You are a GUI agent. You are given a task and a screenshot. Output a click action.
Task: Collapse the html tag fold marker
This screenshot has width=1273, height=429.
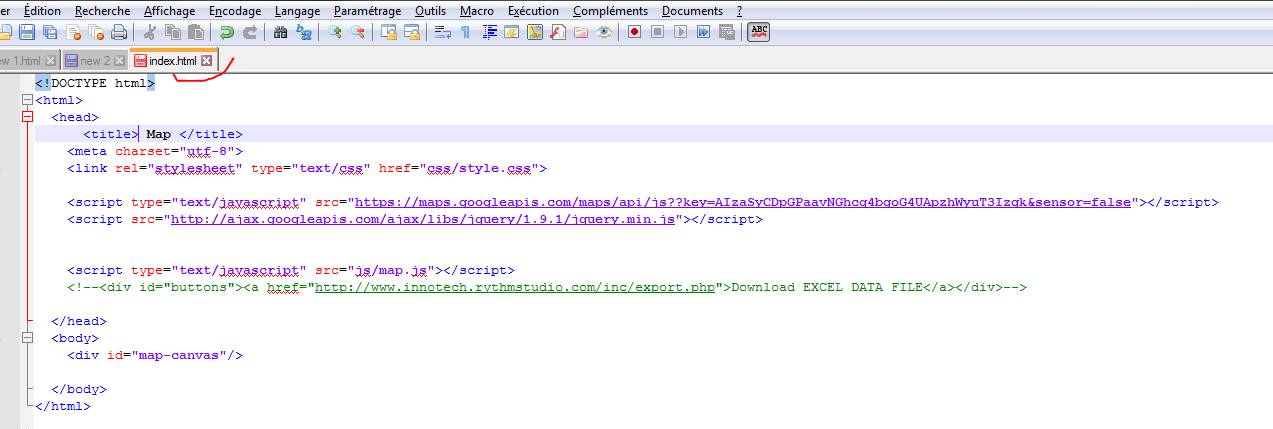pos(26,100)
